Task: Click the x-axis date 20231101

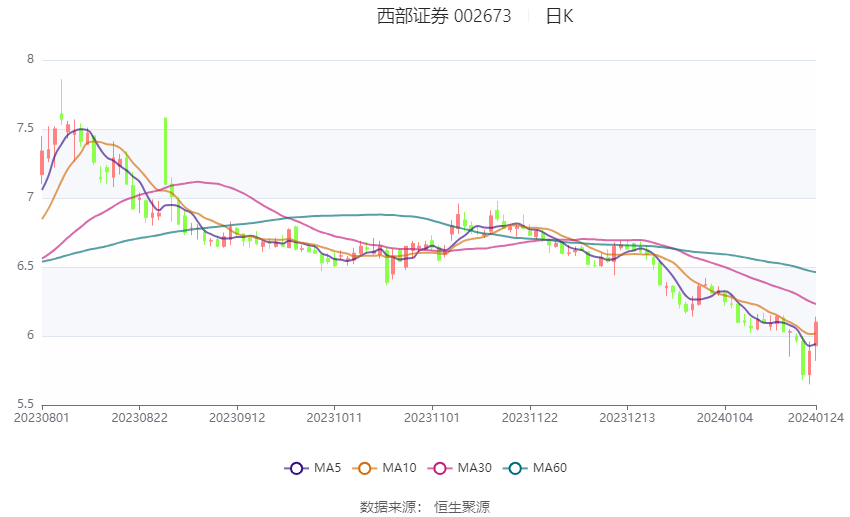Action: [x=432, y=418]
